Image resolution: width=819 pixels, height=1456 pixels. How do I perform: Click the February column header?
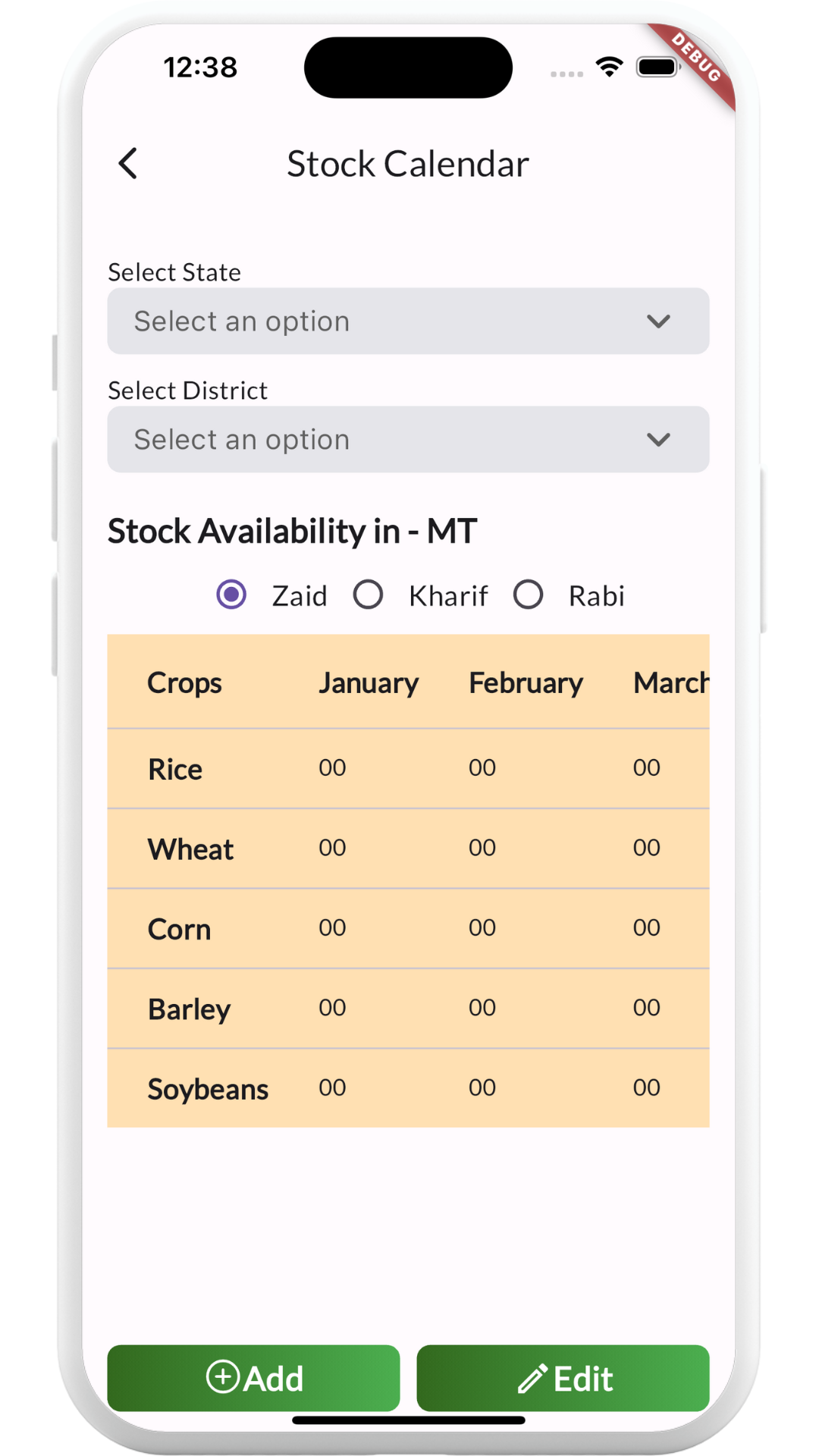[526, 682]
